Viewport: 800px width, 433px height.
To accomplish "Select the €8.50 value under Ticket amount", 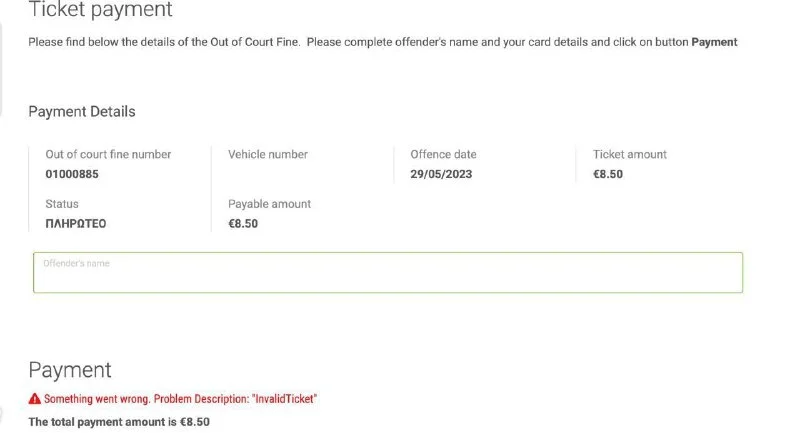I will [x=608, y=174].
